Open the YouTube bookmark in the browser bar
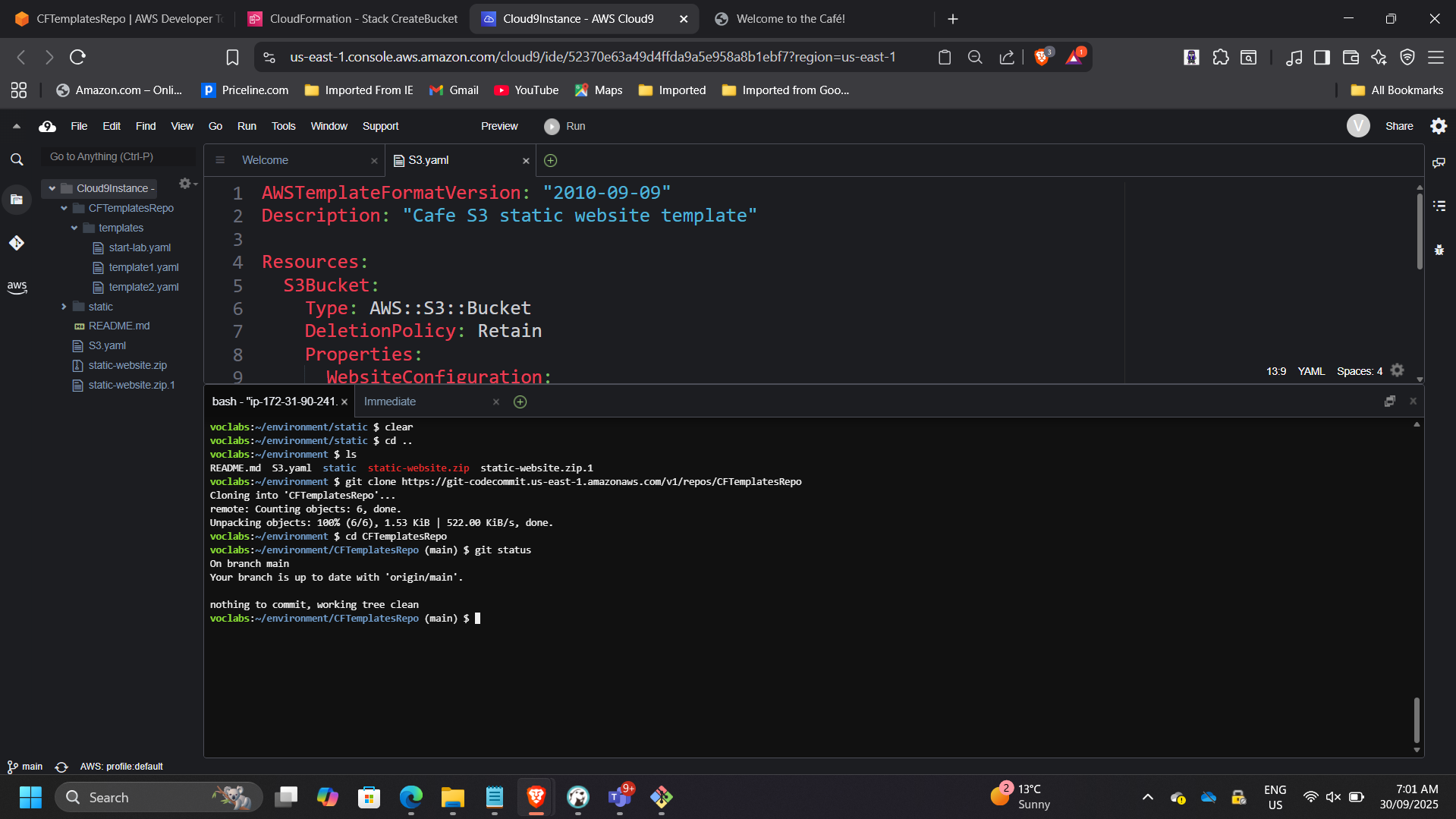1456x819 pixels. pos(526,90)
